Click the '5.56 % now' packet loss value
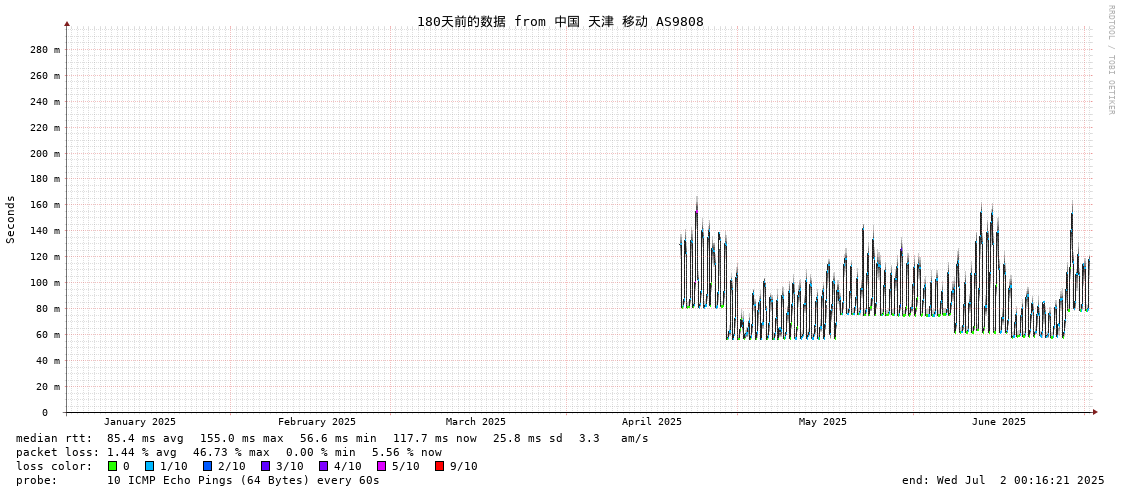The height and width of the screenshot is (494, 1121). pos(407,453)
